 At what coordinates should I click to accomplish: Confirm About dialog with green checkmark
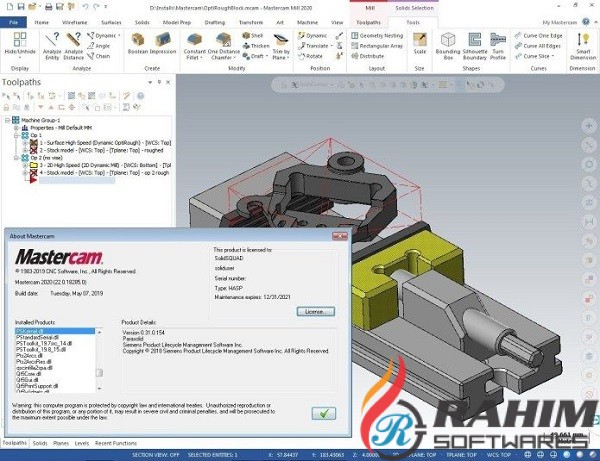click(x=323, y=411)
